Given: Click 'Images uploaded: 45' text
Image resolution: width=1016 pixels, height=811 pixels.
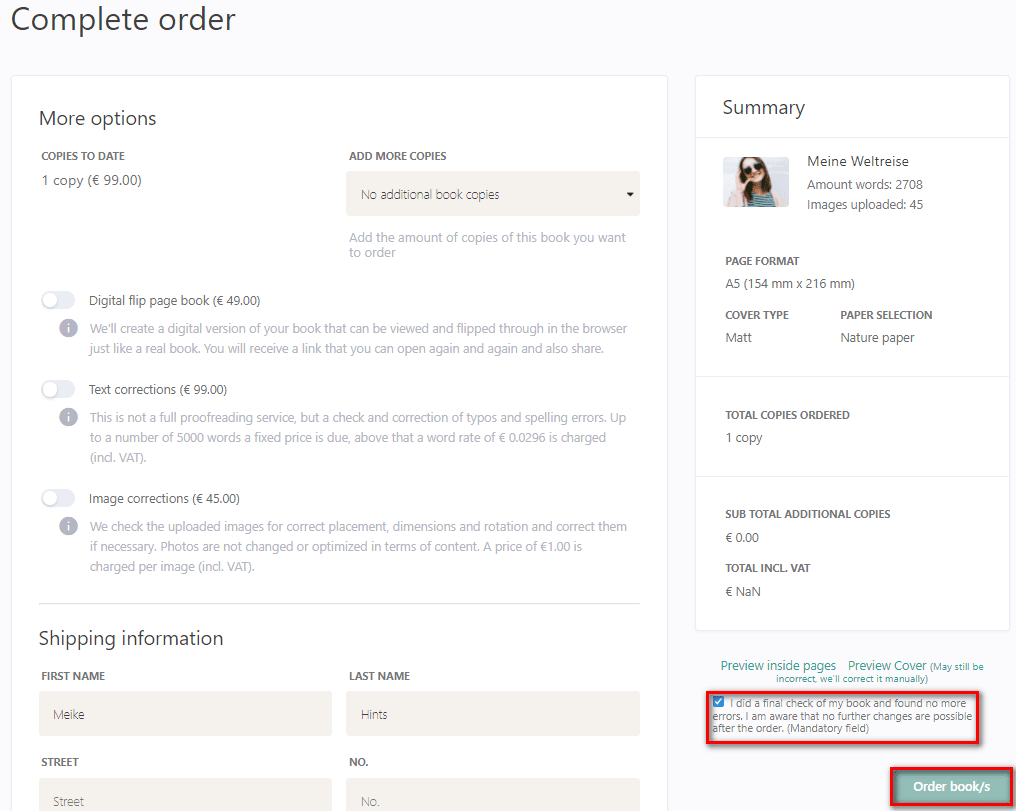Looking at the screenshot, I should [865, 205].
